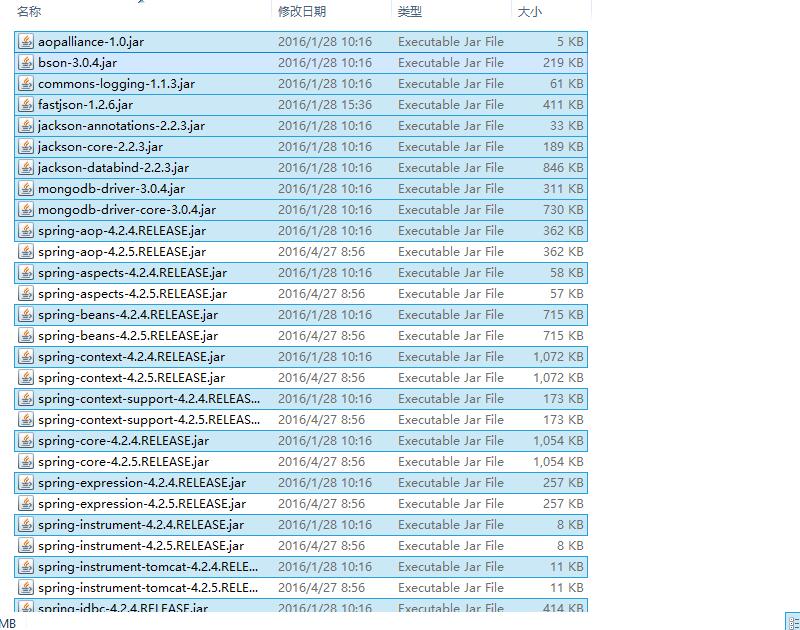Click the jar icon of jackson-core-2.2.3.jar
The image size is (800, 630).
[x=26, y=147]
